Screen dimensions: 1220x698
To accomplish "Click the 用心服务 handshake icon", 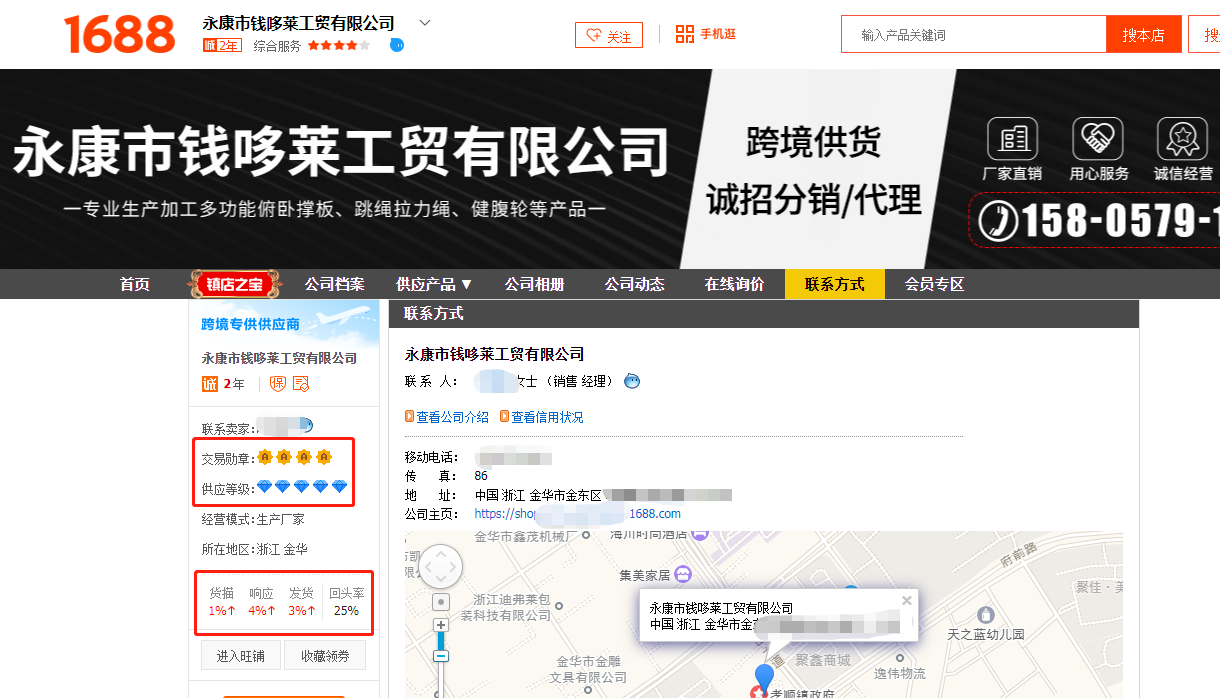I will 1098,138.
